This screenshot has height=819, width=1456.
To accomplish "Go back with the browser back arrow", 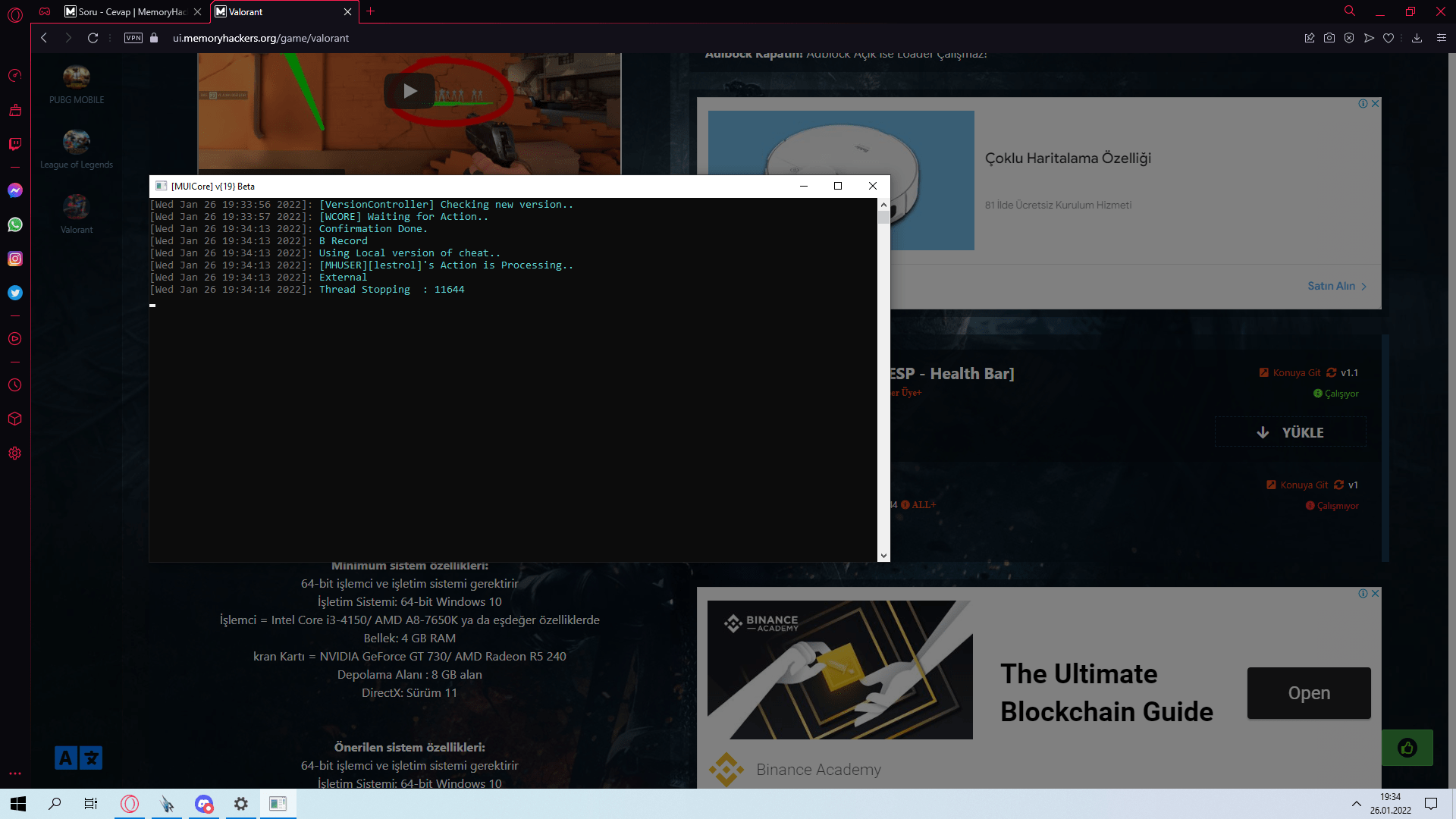I will (x=44, y=38).
